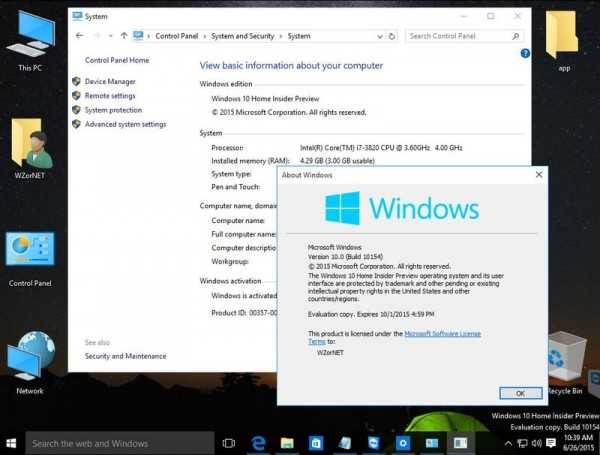The image size is (600, 455).
Task: Click 'Windows 10 Home Insider Preview' edition text
Action: click(x=265, y=99)
